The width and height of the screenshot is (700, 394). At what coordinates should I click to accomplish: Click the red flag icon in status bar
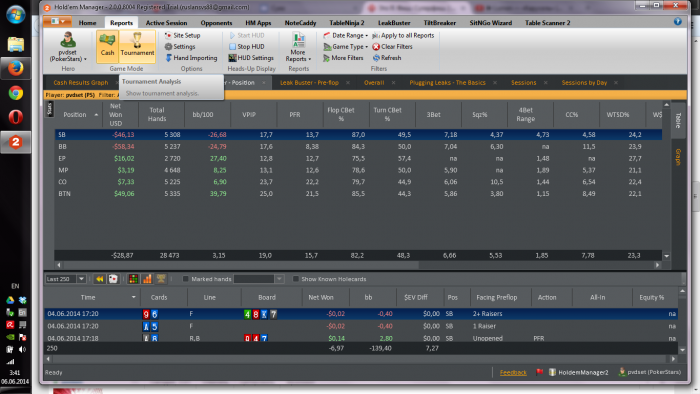click(x=539, y=372)
